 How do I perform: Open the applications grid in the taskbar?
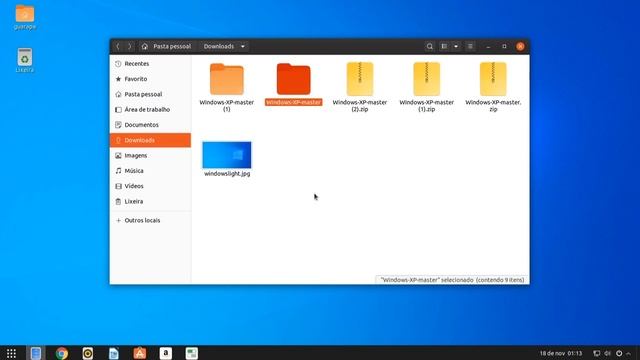tap(11, 353)
